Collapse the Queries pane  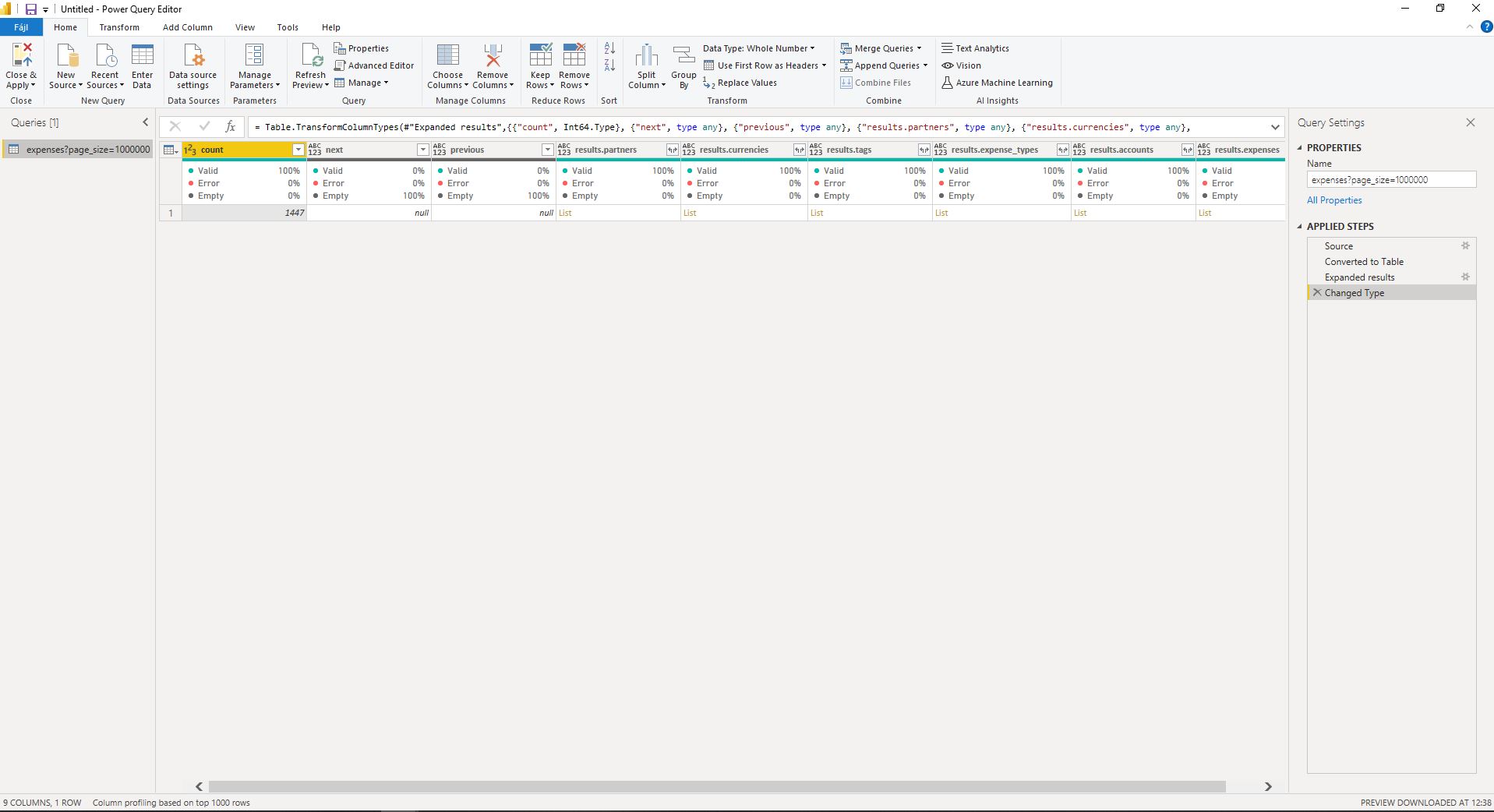(x=145, y=122)
